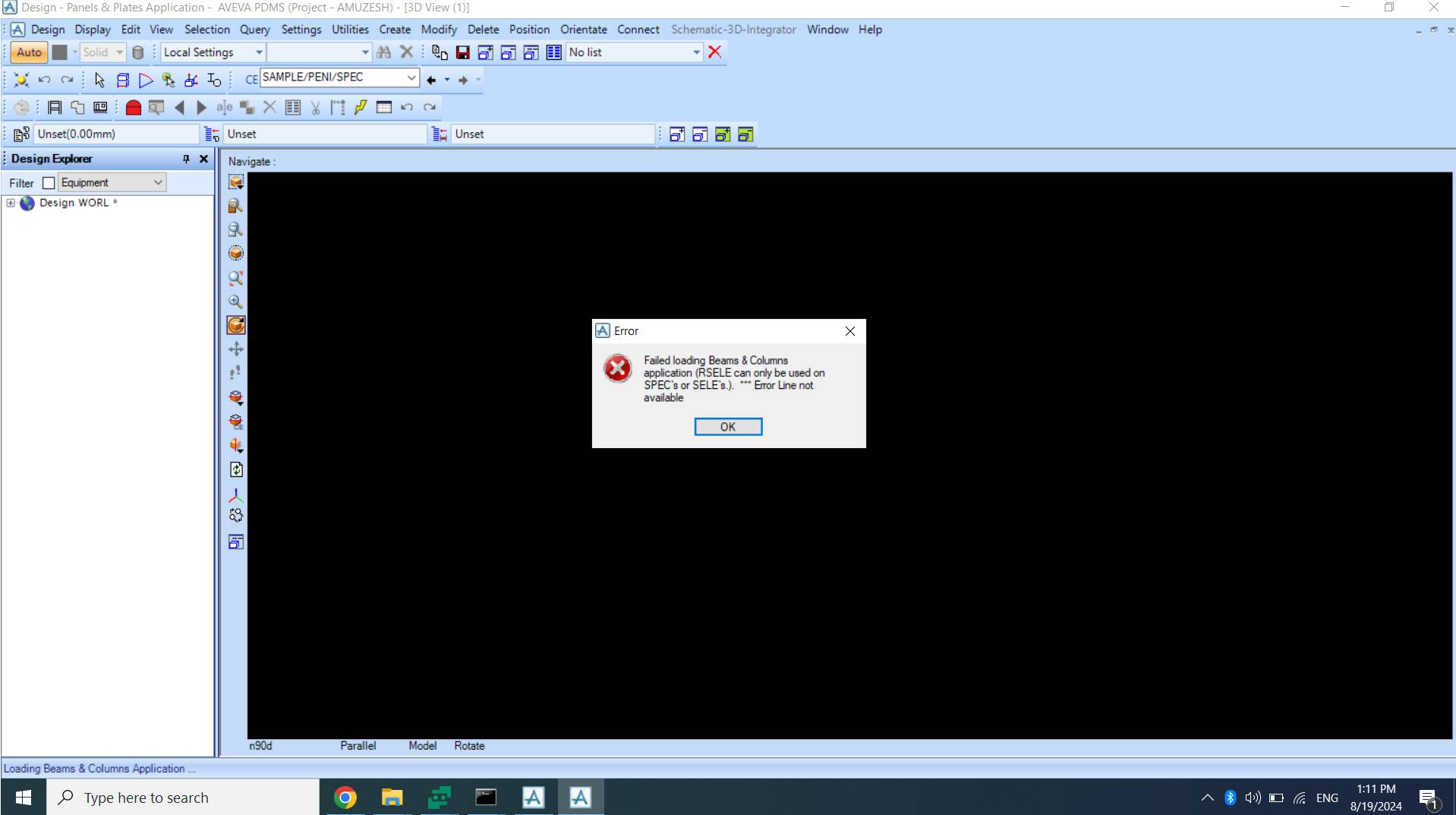
Task: Open the Design menu
Action: (x=48, y=30)
